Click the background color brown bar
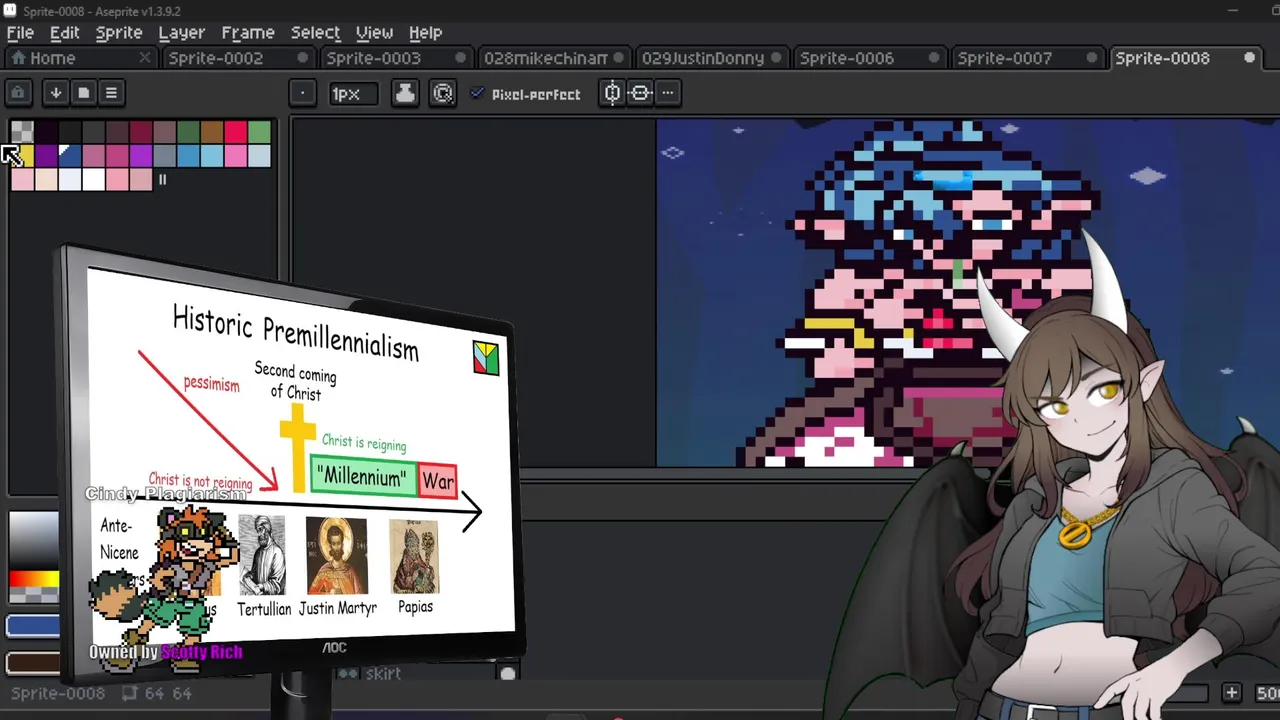Screen dimensions: 1280x720 coord(33,662)
